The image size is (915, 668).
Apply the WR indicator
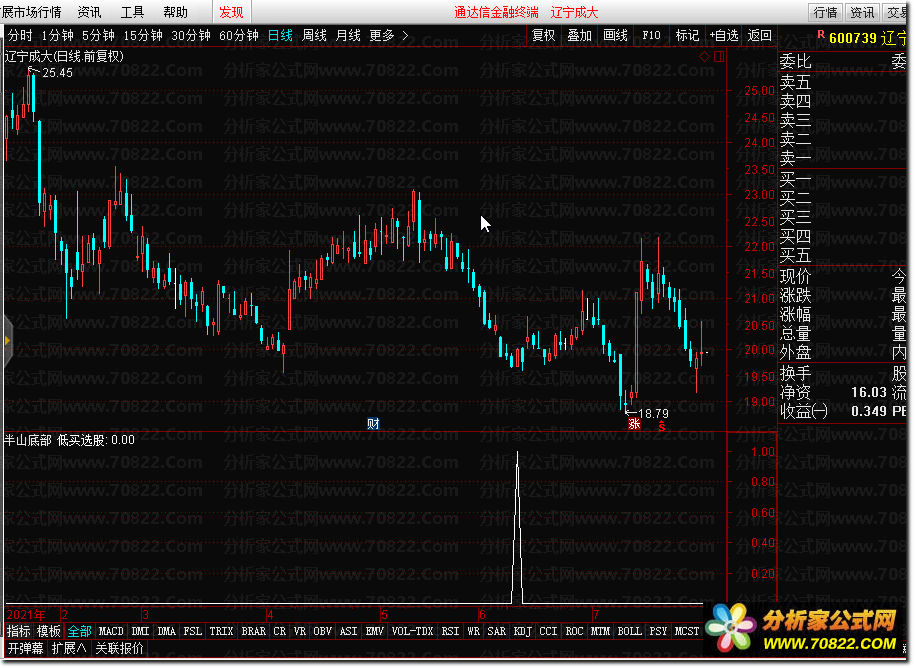[x=473, y=631]
